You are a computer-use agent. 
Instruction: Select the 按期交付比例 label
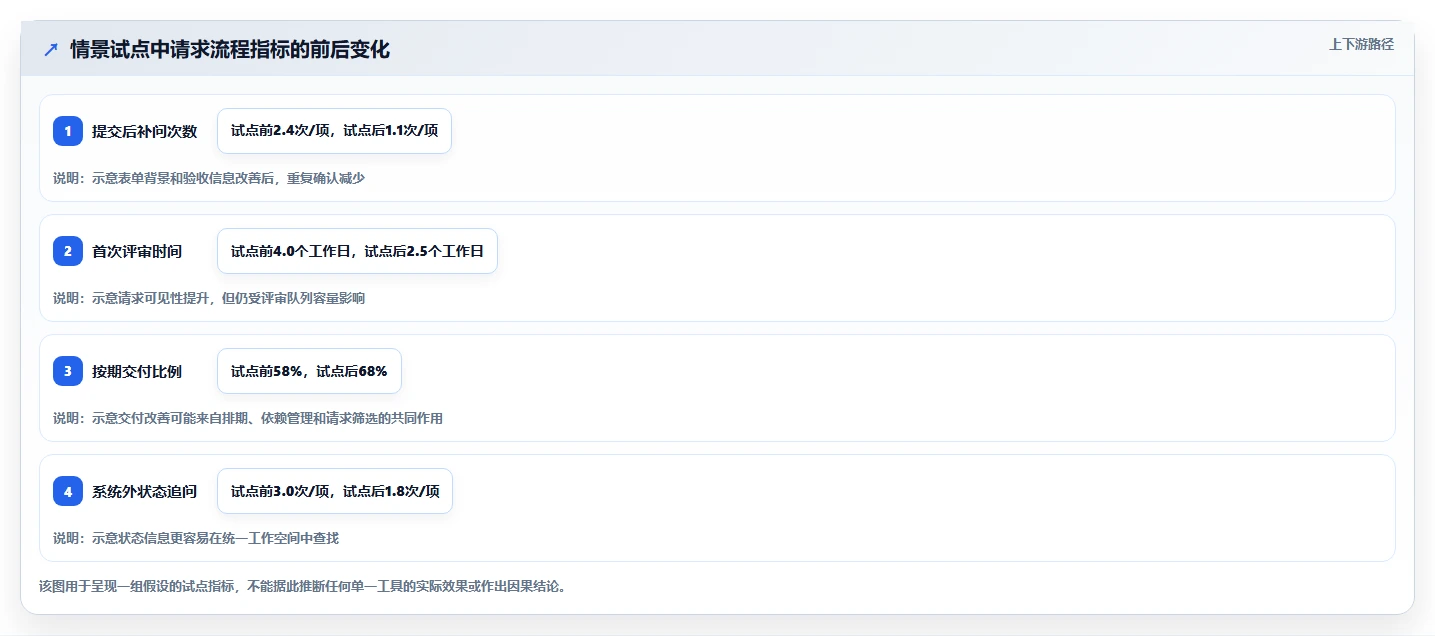pyautogui.click(x=137, y=371)
